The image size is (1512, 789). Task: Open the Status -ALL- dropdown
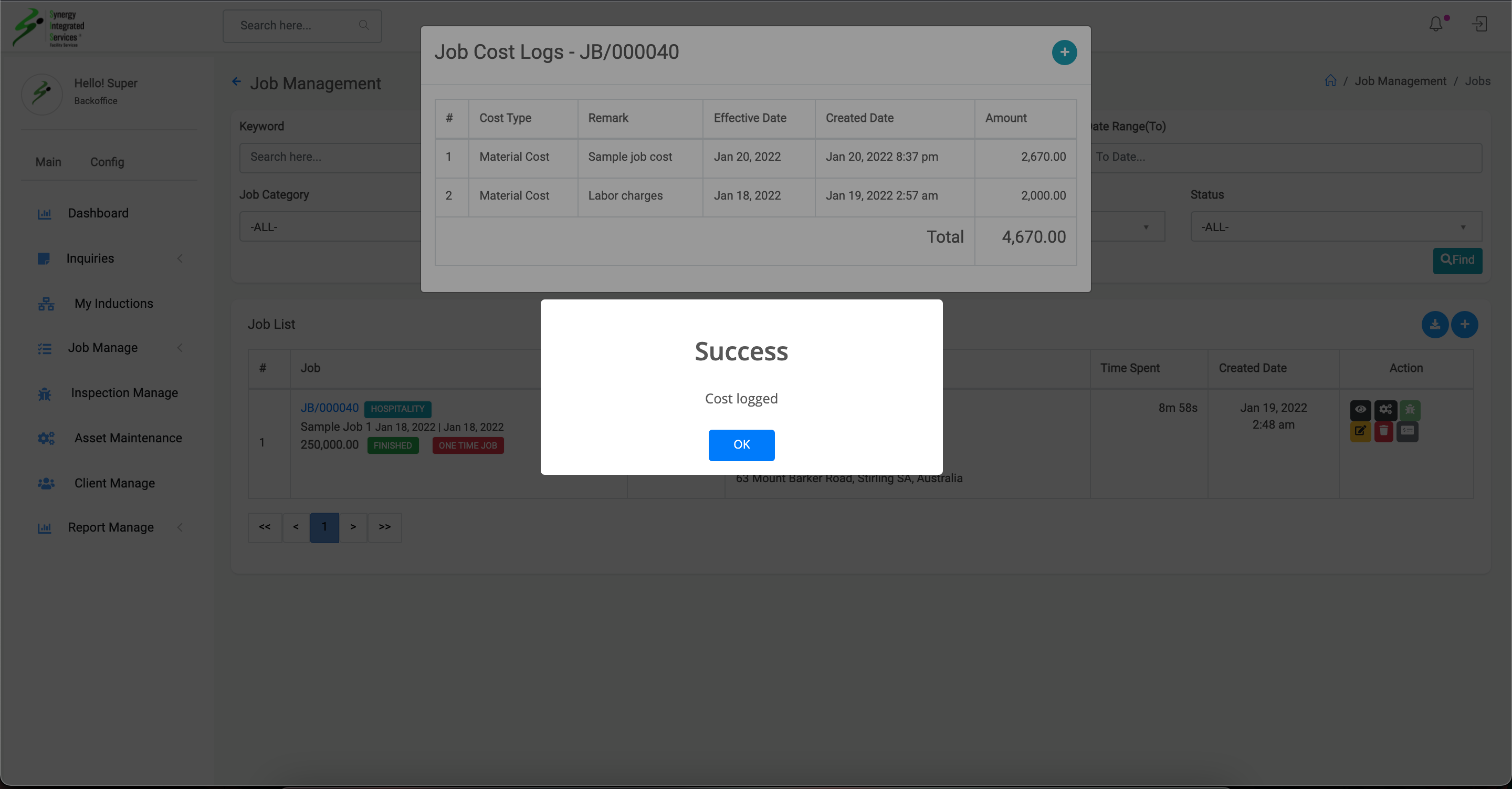(x=1335, y=227)
